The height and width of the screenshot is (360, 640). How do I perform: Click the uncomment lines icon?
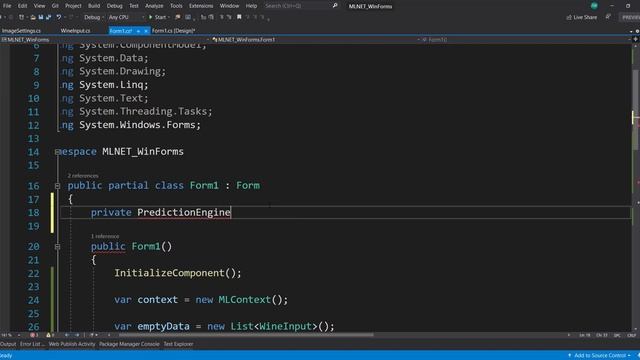coord(229,17)
